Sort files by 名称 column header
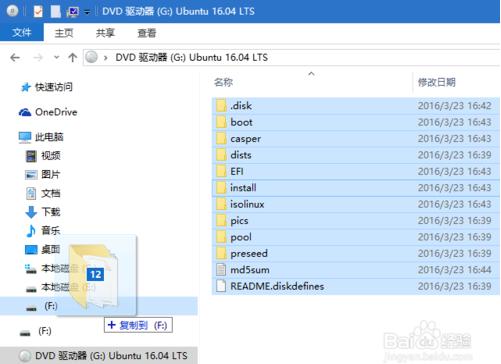 point(223,82)
